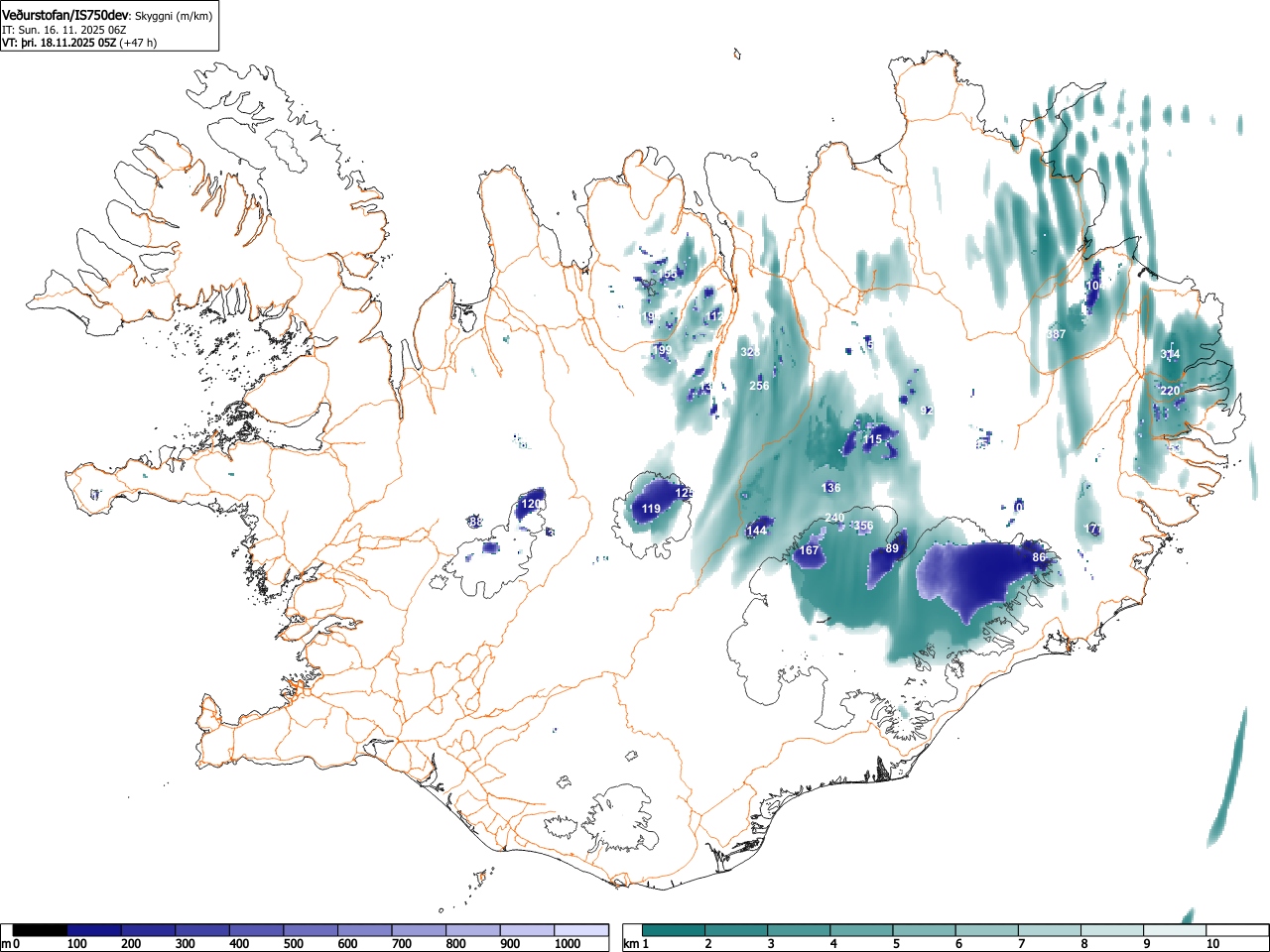The height and width of the screenshot is (952, 1270).
Task: Click the visibility value '125' on map
Action: (x=685, y=493)
